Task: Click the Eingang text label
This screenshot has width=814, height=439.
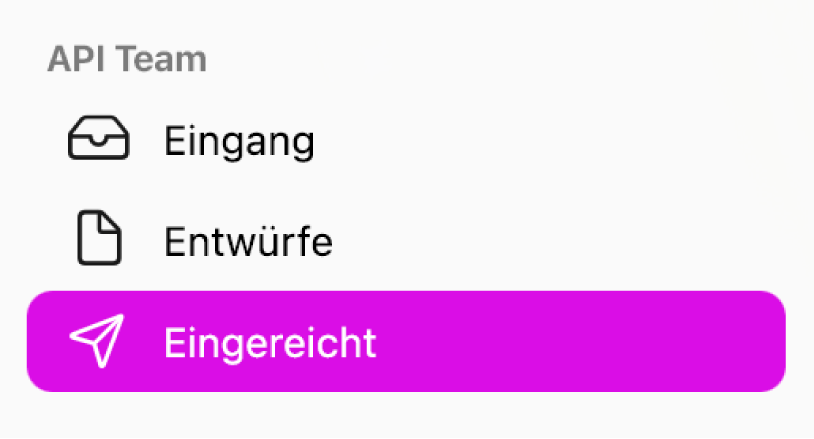Action: [239, 142]
